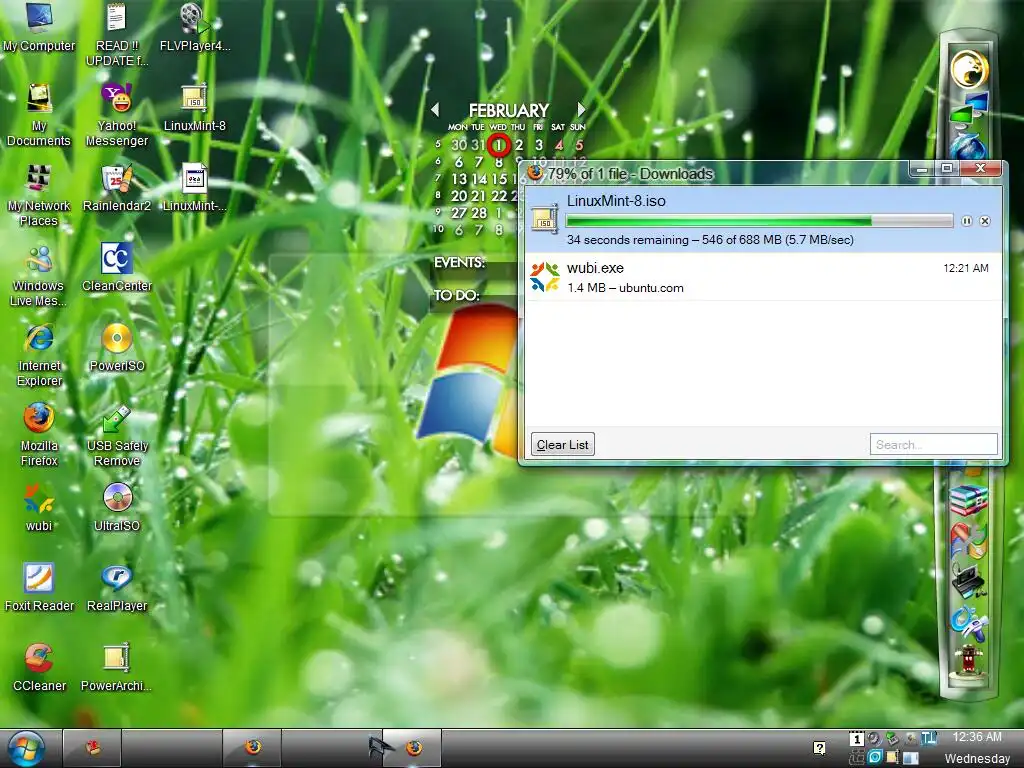Click the Clear List button

(562, 445)
